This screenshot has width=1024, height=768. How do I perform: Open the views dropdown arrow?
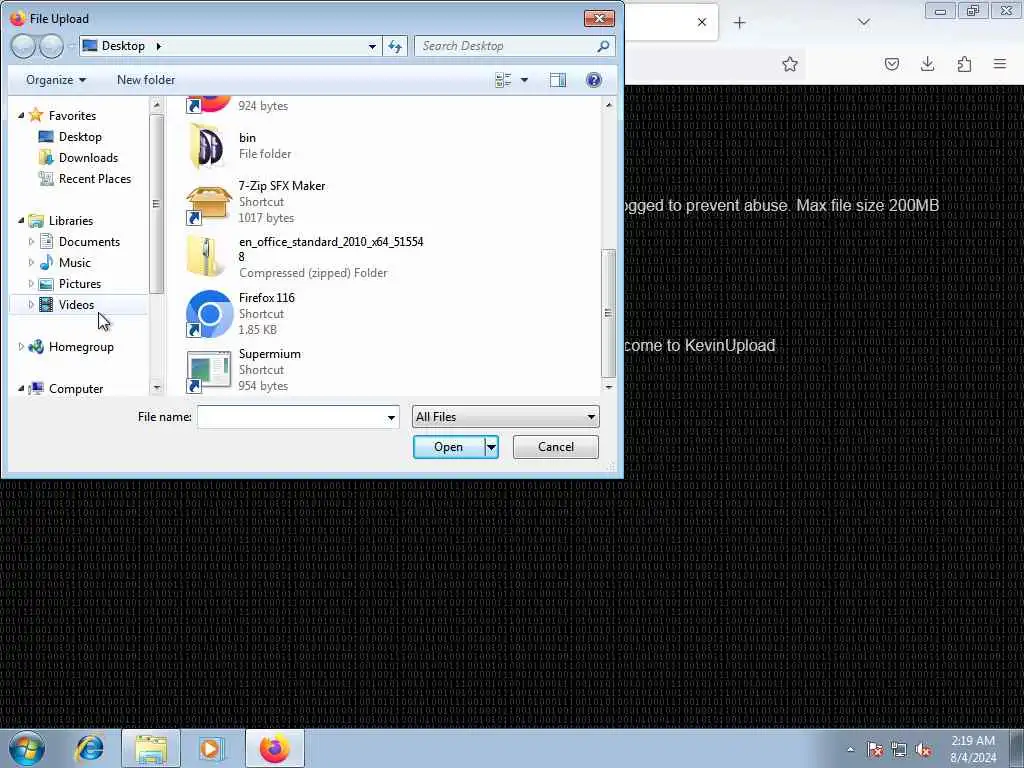[x=524, y=80]
